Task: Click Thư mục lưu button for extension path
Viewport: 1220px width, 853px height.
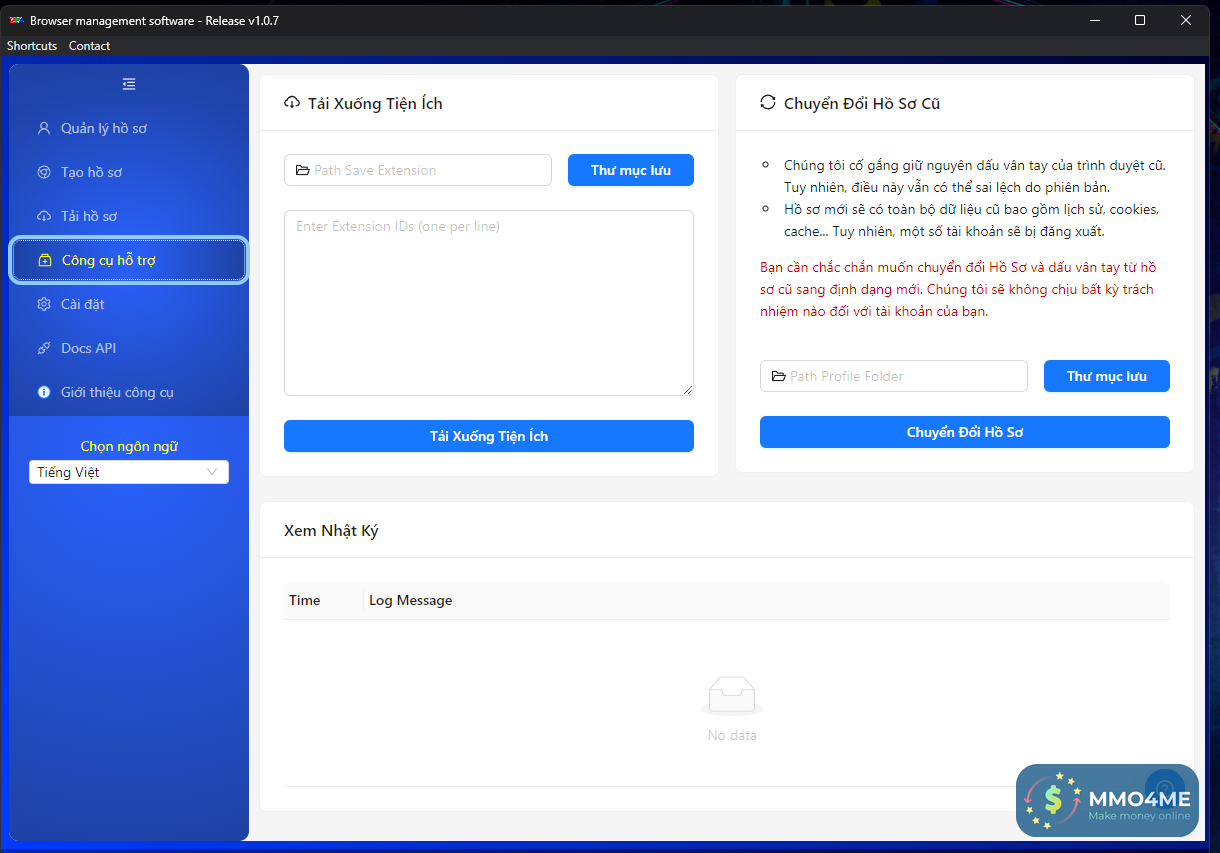Action: point(631,170)
